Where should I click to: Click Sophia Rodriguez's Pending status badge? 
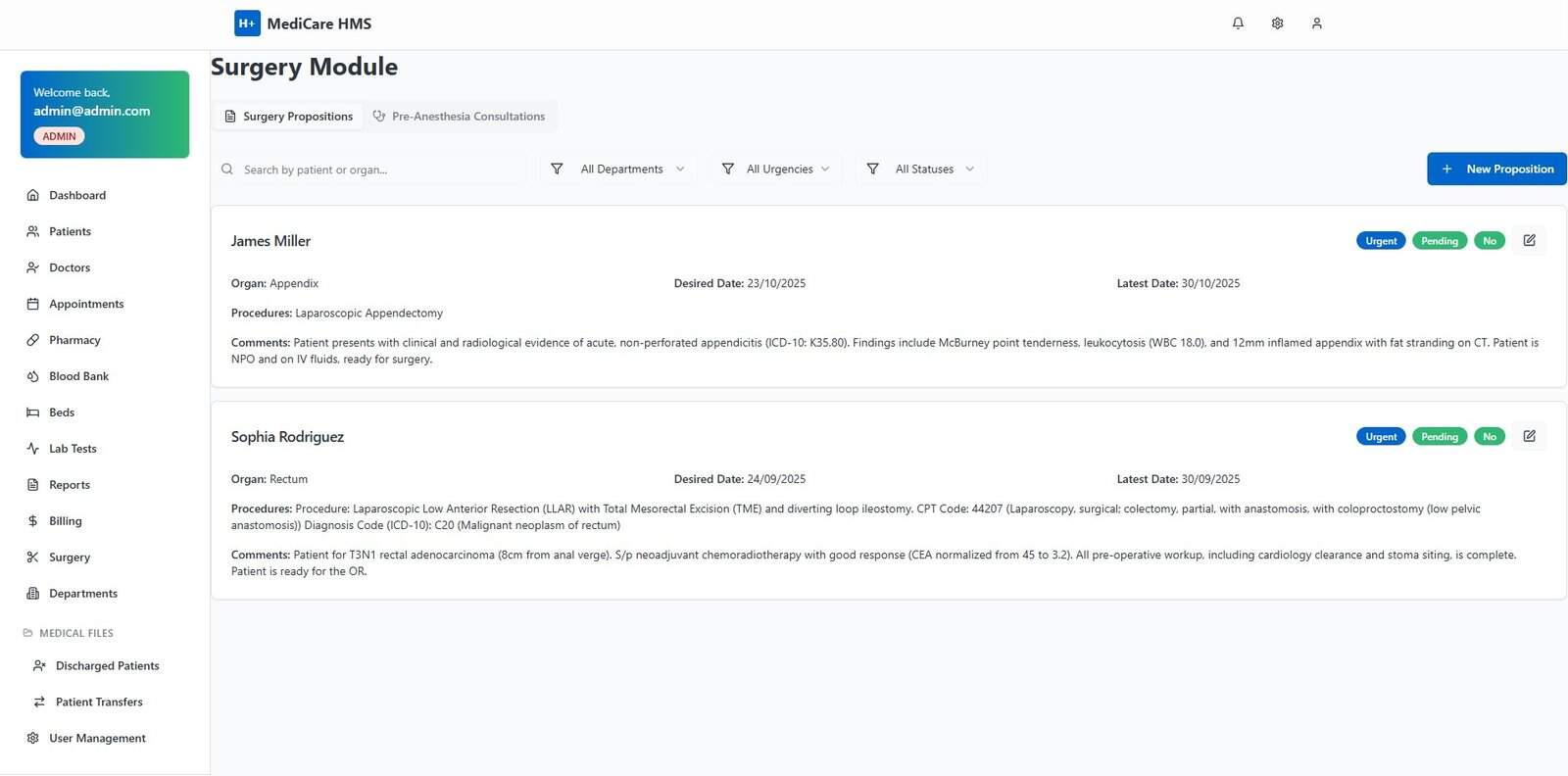[x=1440, y=437]
